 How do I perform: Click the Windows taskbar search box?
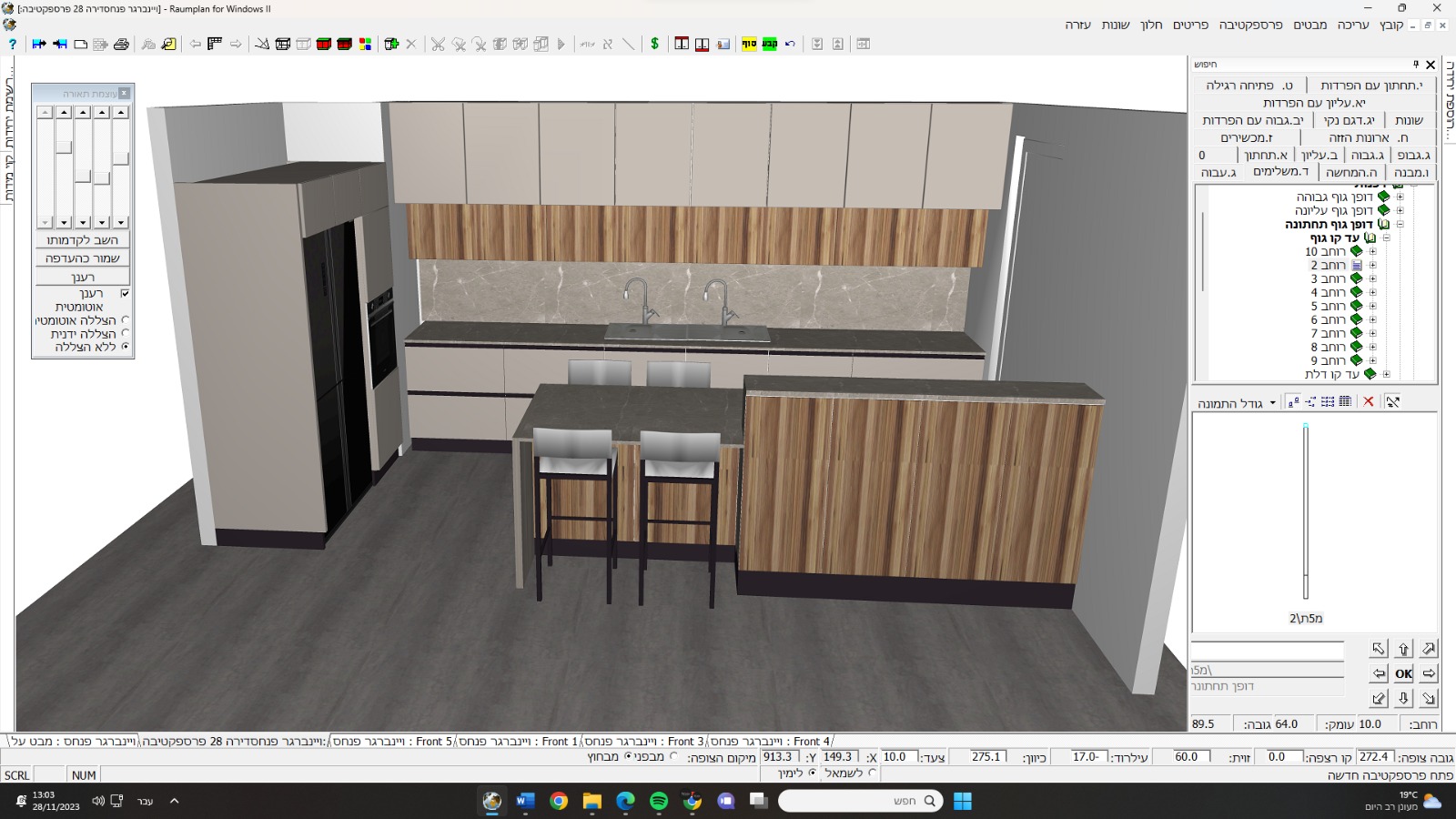coord(860,801)
